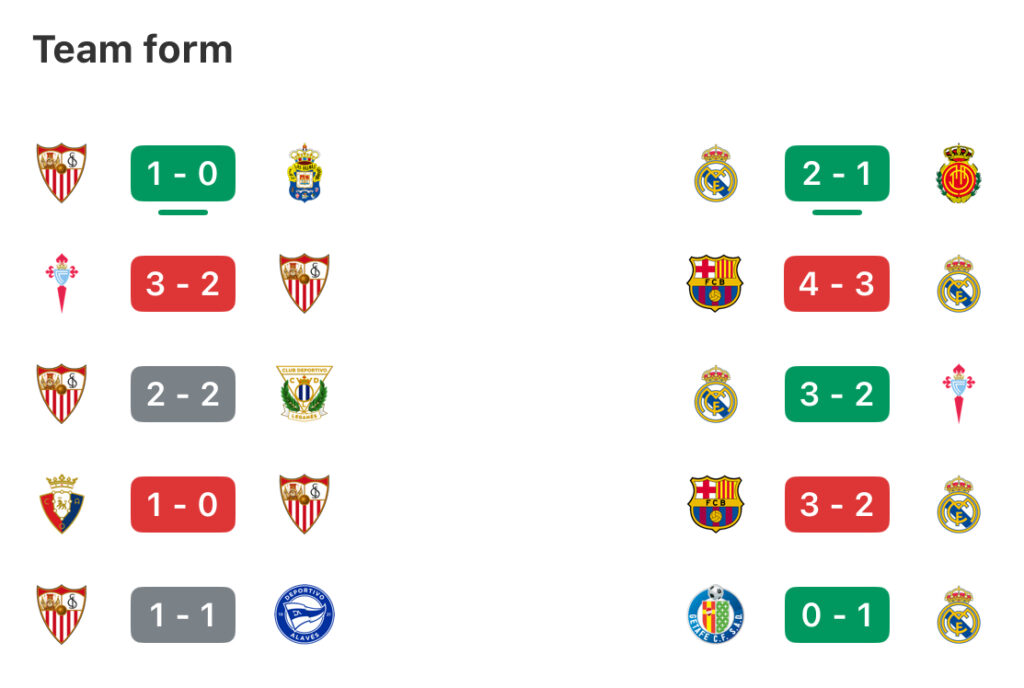Open the green 1 - 0 Sevilla result
The height and width of the screenshot is (688, 1024).
[x=183, y=173]
